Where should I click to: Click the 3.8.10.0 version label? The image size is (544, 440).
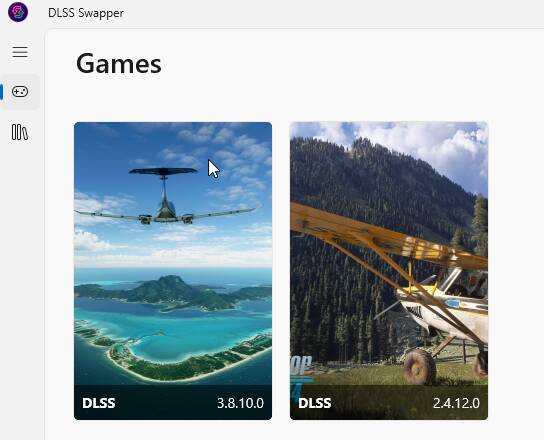pos(240,403)
